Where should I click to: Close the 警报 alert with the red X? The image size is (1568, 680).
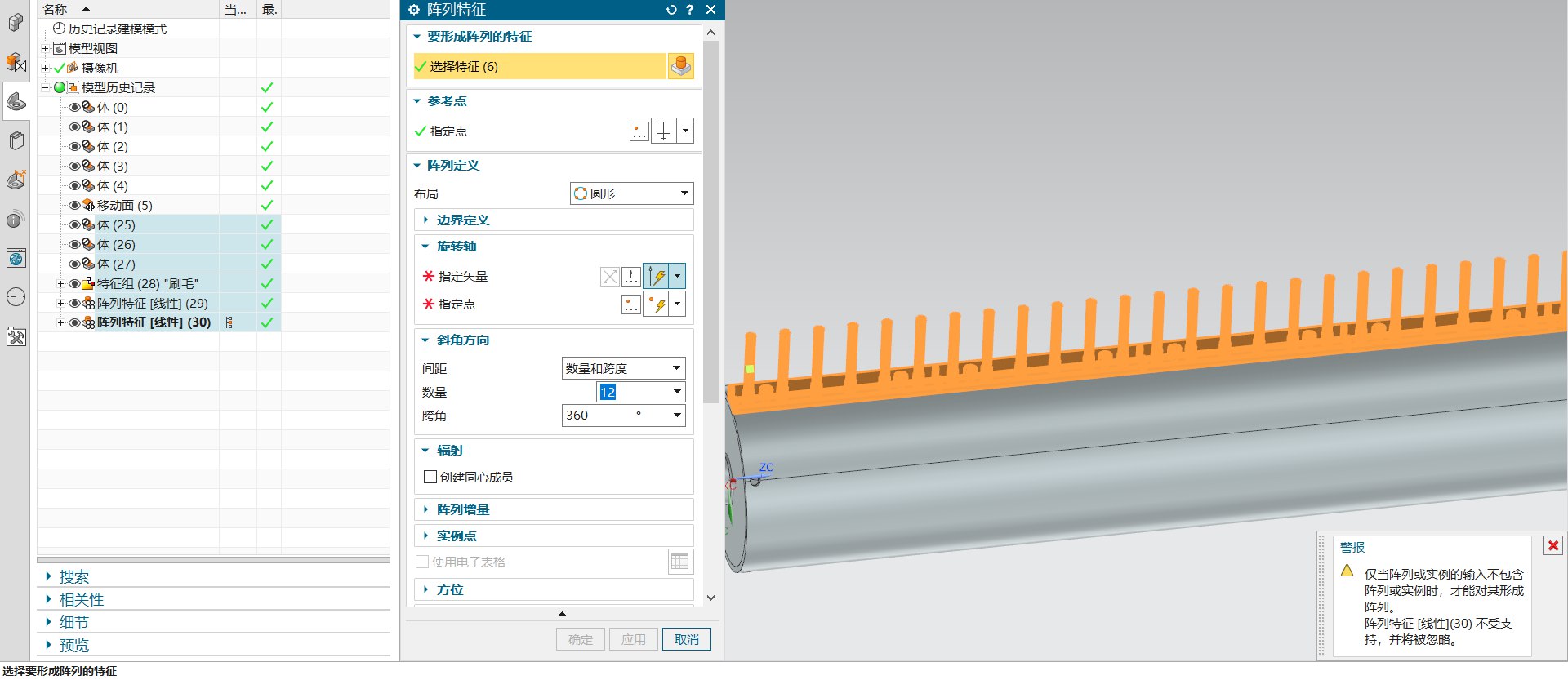click(x=1553, y=545)
